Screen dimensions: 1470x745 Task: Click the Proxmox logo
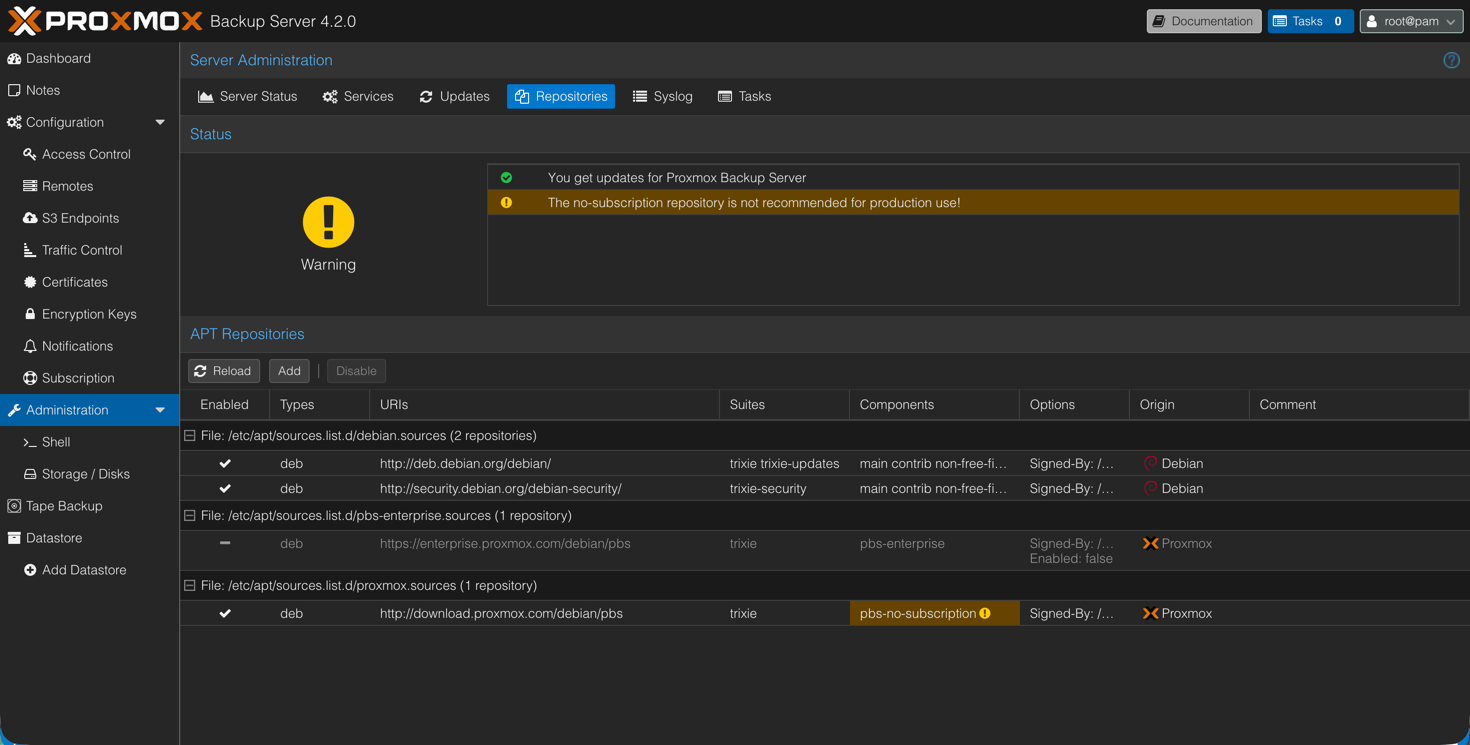point(105,21)
